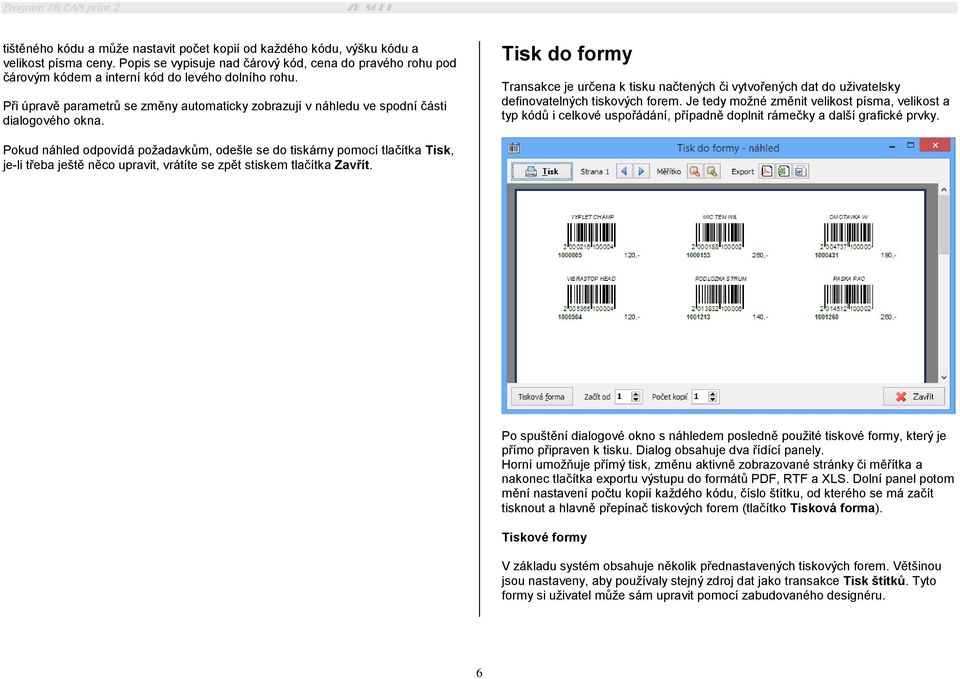Screen dimensions: 960x679
Task: Click the 'Tisk do formy' heading
Action: [x=567, y=54]
